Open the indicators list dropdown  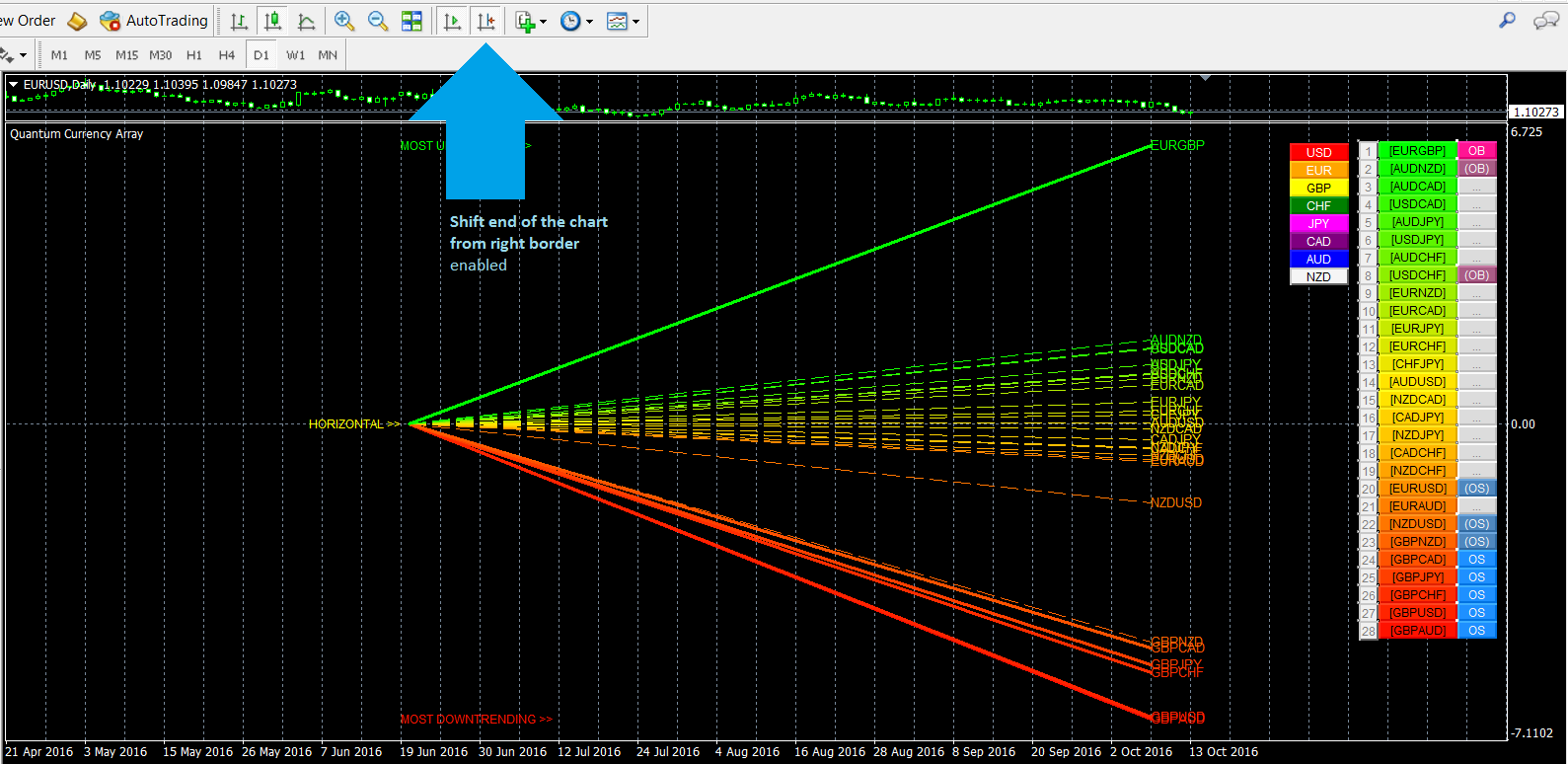tap(530, 21)
